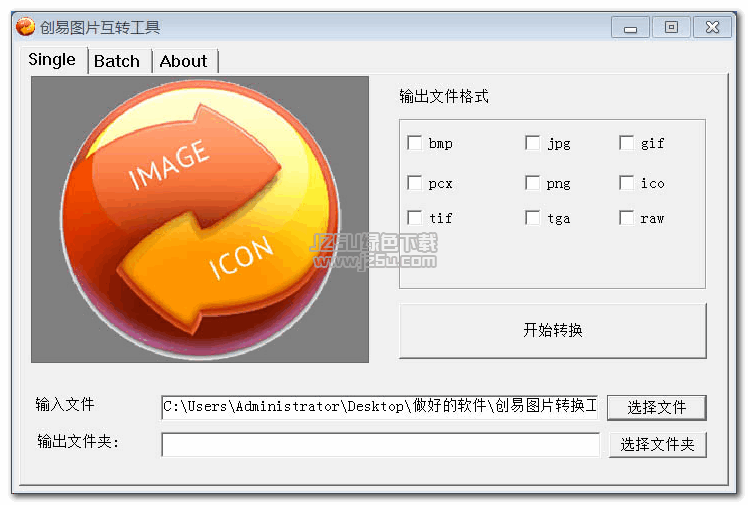748x505 pixels.
Task: Click the IMAGE ICON preview picture
Action: coord(200,219)
